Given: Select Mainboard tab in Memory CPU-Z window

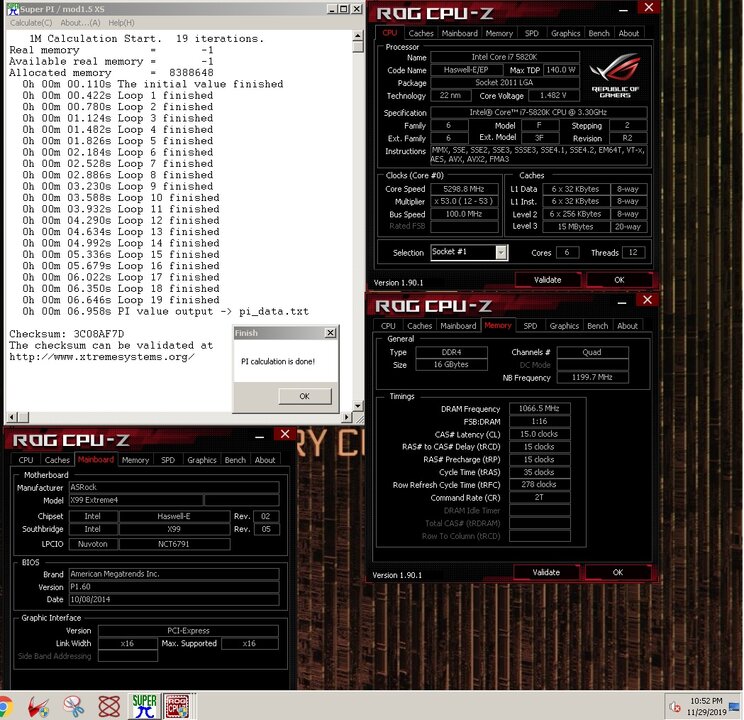Looking at the screenshot, I should click(x=458, y=326).
